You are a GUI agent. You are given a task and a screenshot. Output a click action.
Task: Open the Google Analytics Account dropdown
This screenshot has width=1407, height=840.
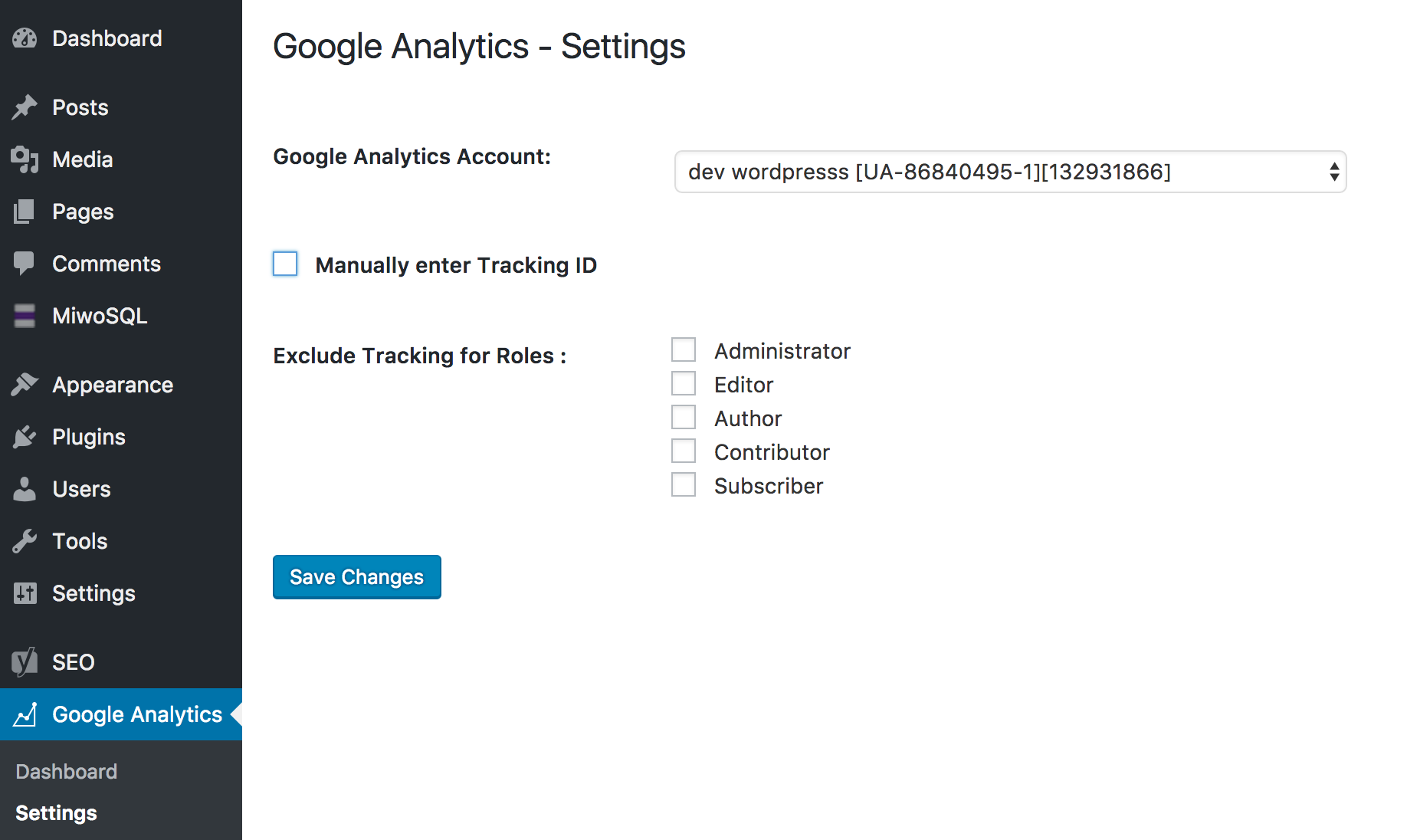click(1010, 172)
